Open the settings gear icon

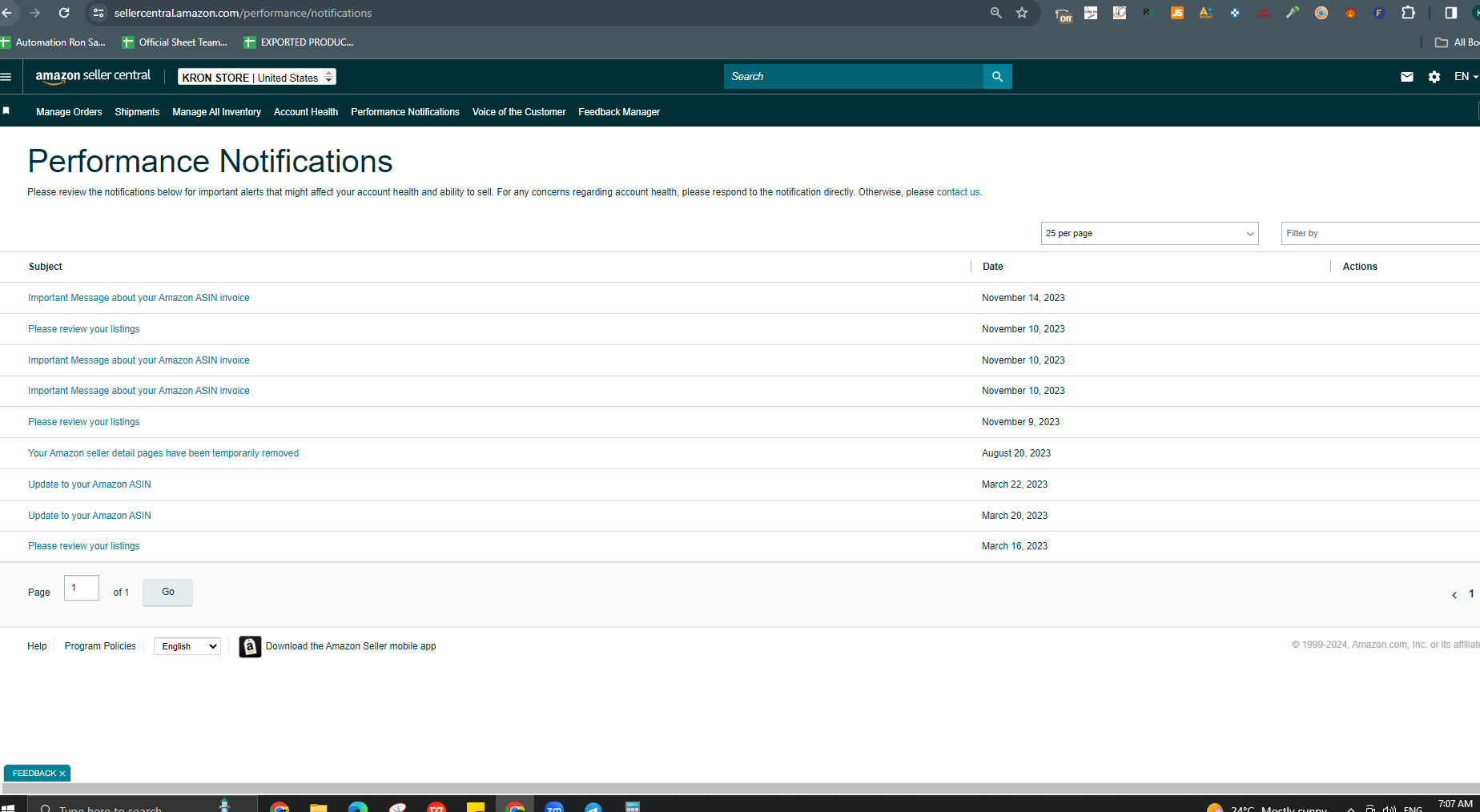click(x=1434, y=77)
